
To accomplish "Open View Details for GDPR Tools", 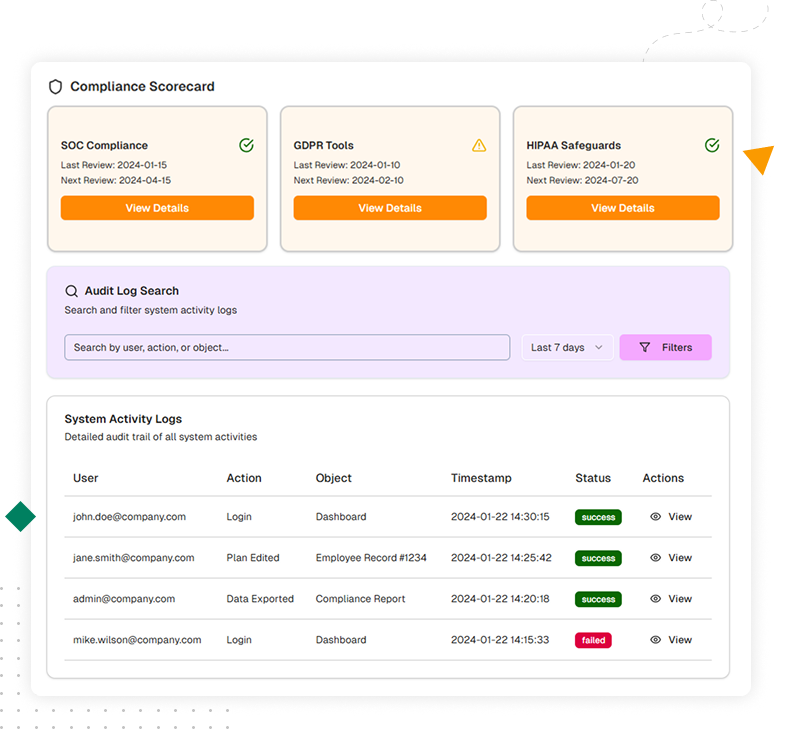I will [x=390, y=208].
